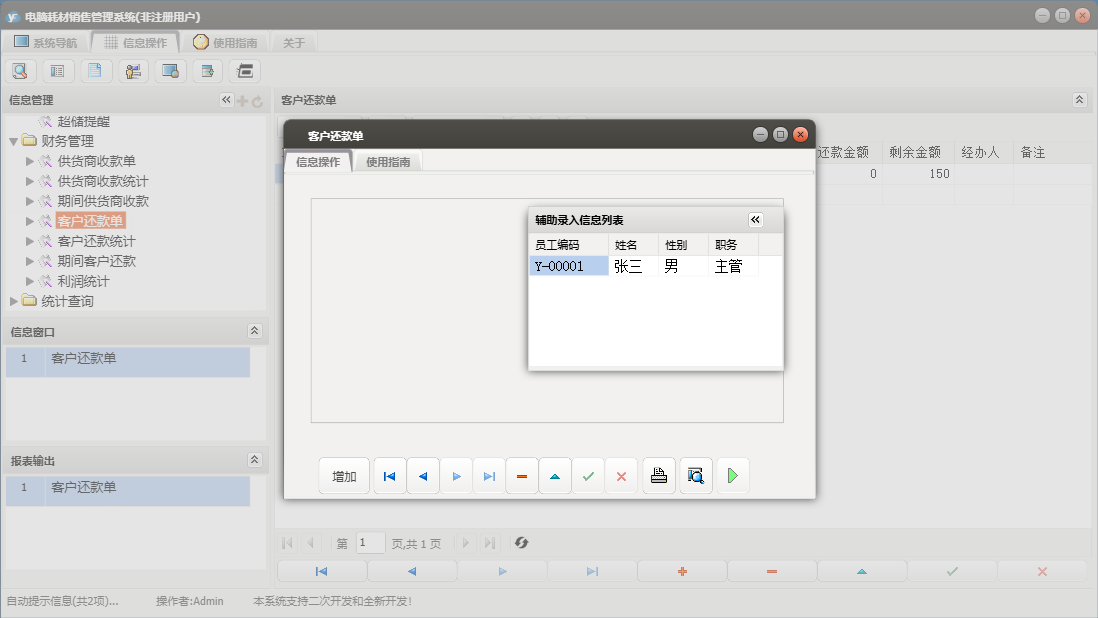Jump to first record in the dialog toolbar
This screenshot has width=1098, height=618.
[389, 477]
